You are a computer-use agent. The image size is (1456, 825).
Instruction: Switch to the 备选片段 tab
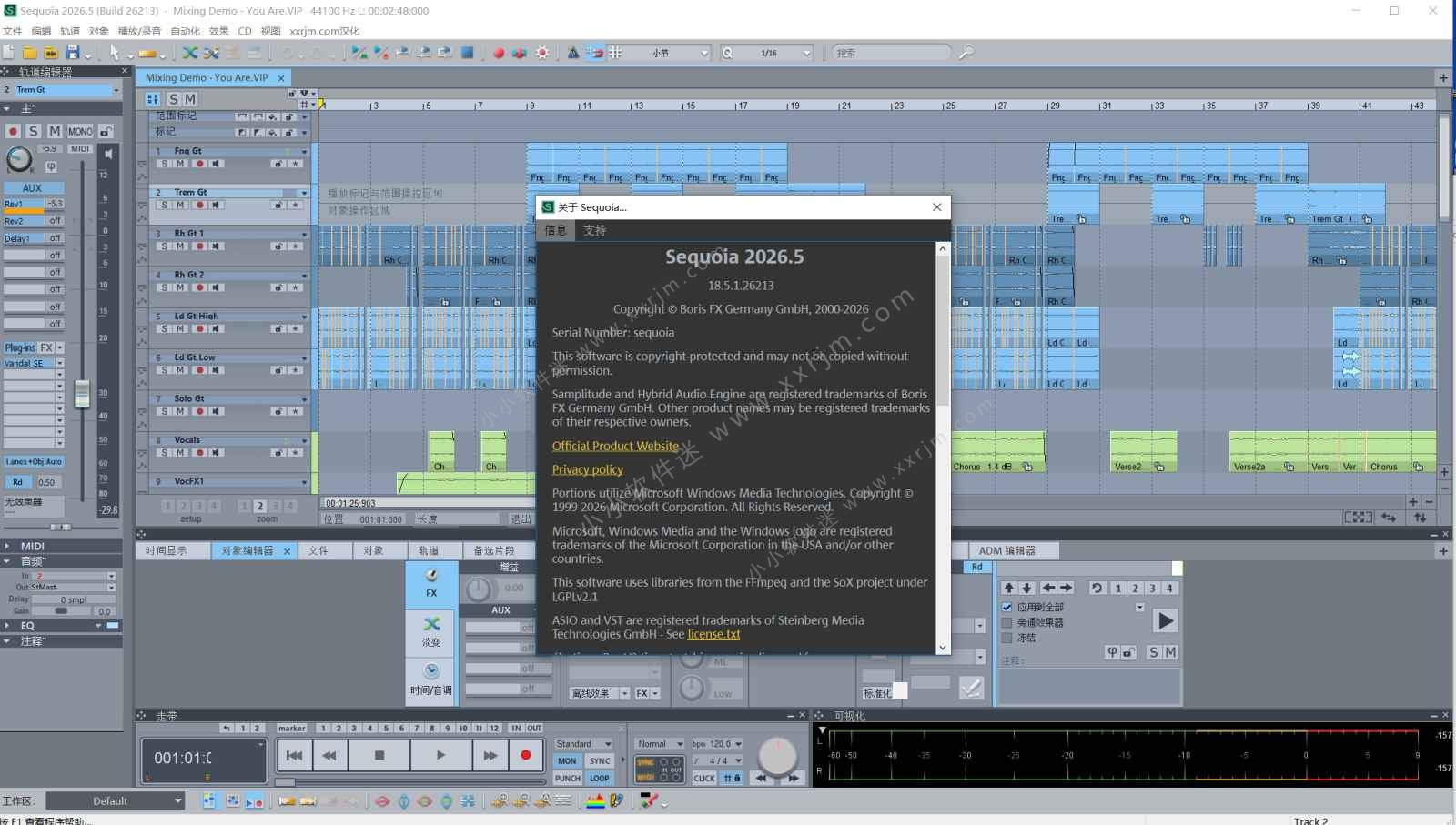coord(494,550)
